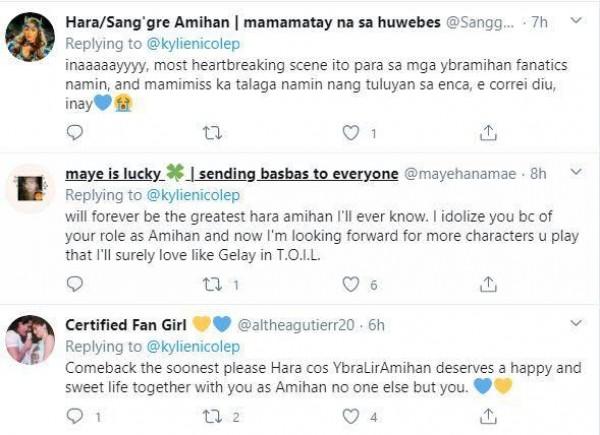Viewport: 600px width, 435px height.
Task: Retweet Hara/Sang'gre Amihan's tweet
Action: 211,131
